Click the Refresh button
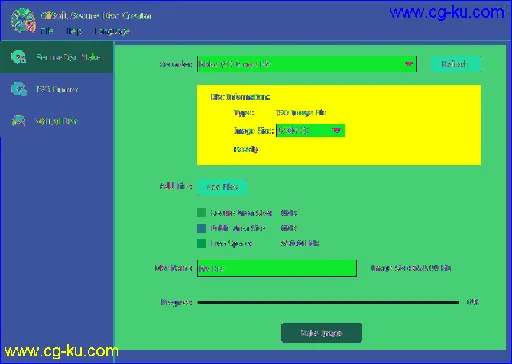This screenshot has height=364, width=512. (455, 64)
